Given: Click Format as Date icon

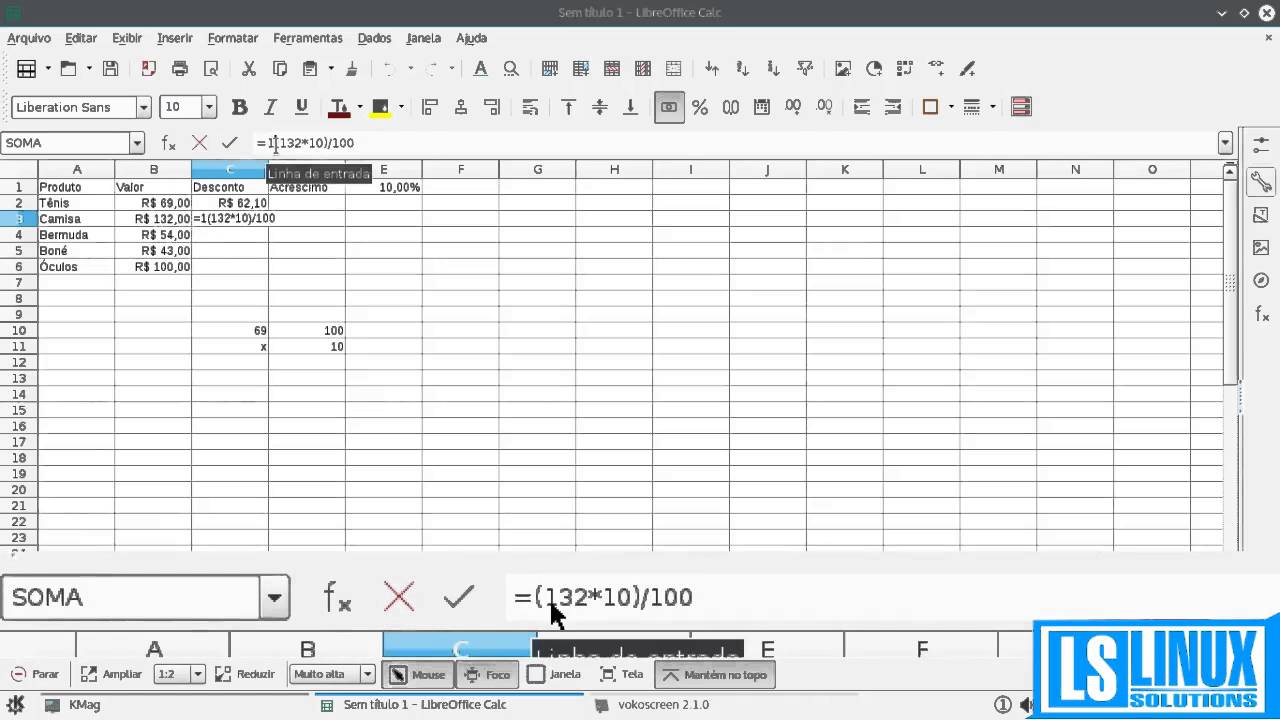Looking at the screenshot, I should 762,107.
